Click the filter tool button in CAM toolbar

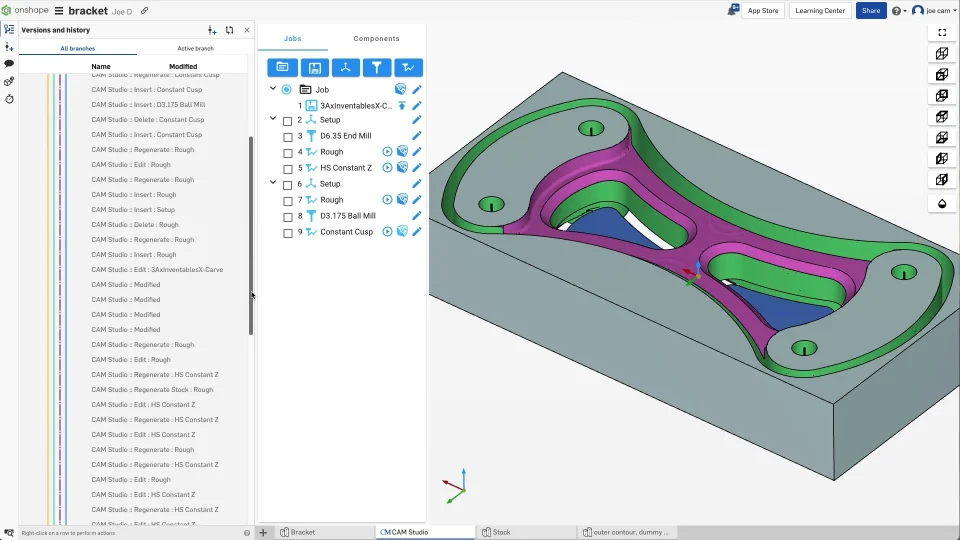(x=376, y=67)
